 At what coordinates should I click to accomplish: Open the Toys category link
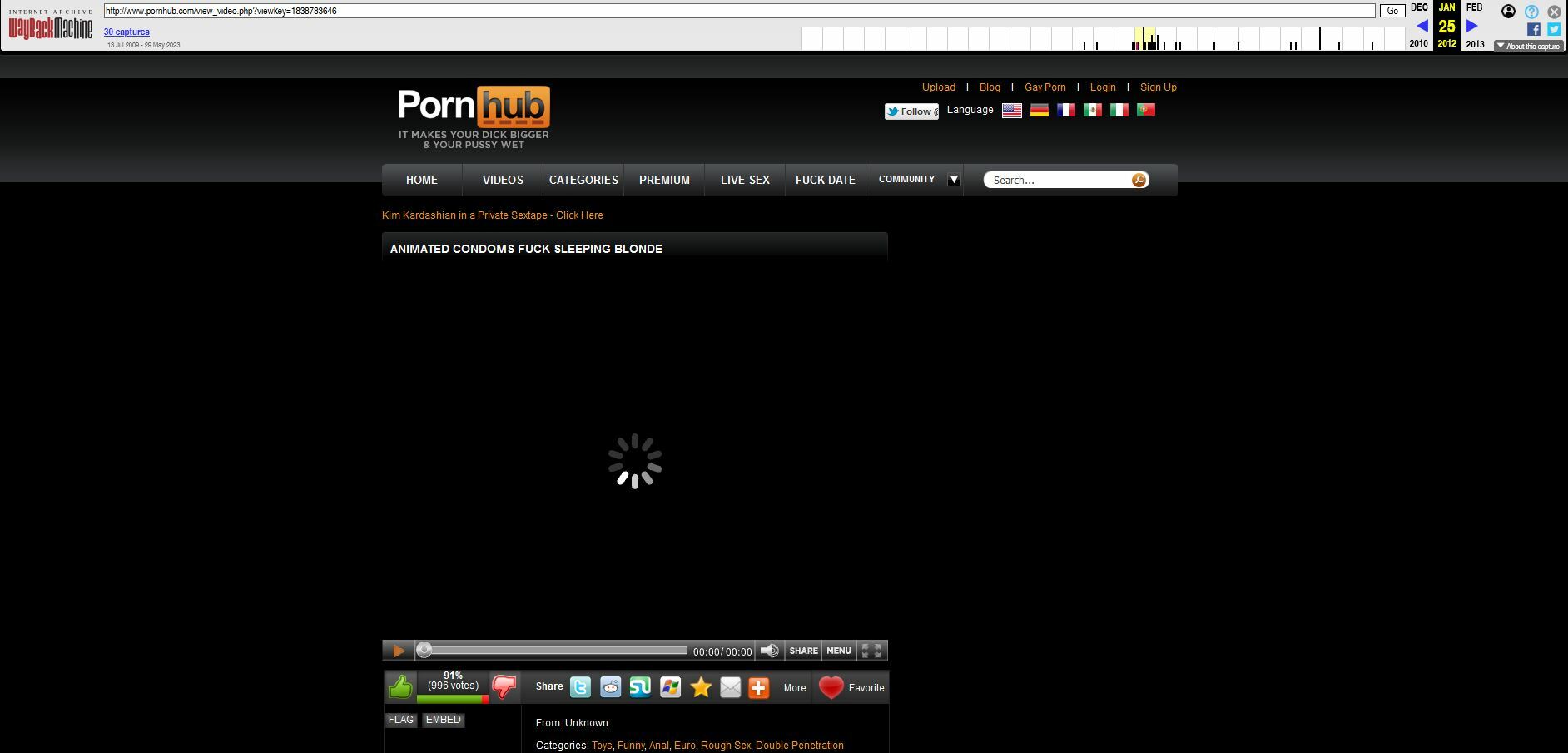click(x=602, y=746)
